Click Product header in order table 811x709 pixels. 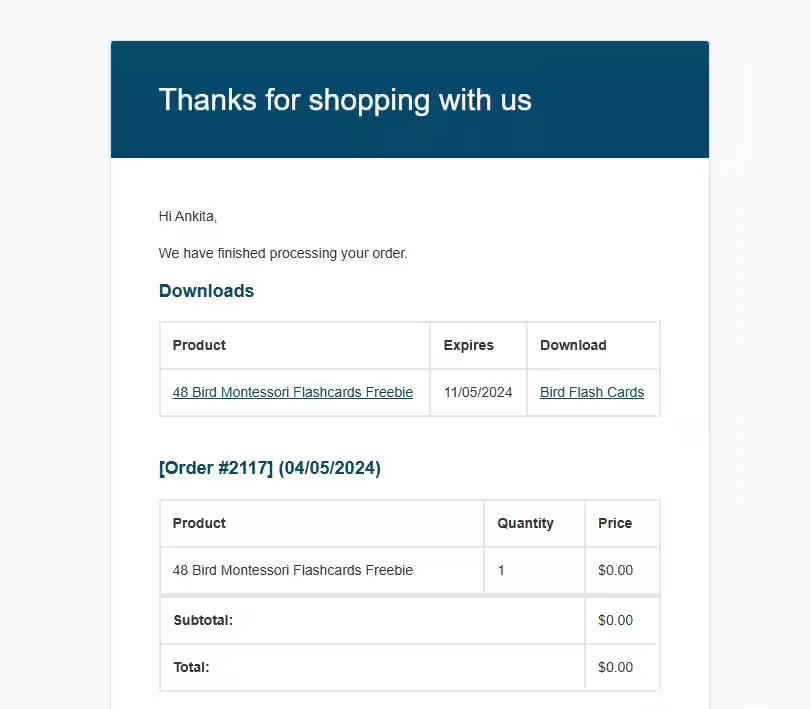[199, 523]
